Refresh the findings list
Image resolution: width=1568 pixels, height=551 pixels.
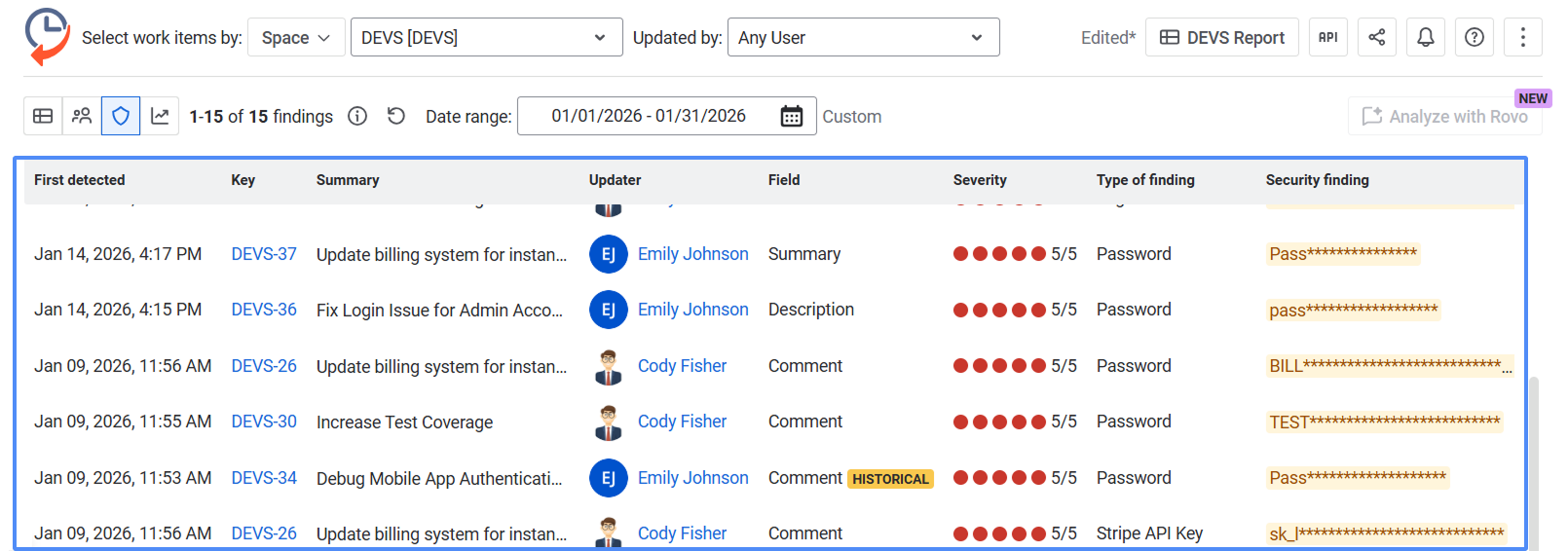395,116
